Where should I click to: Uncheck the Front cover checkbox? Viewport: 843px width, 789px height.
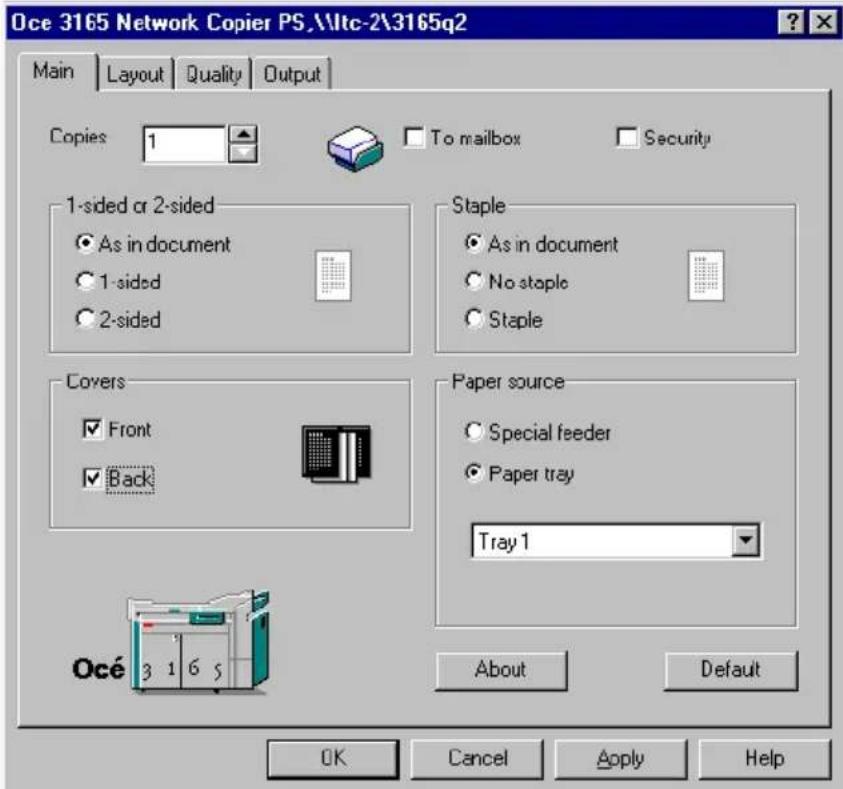tap(92, 429)
